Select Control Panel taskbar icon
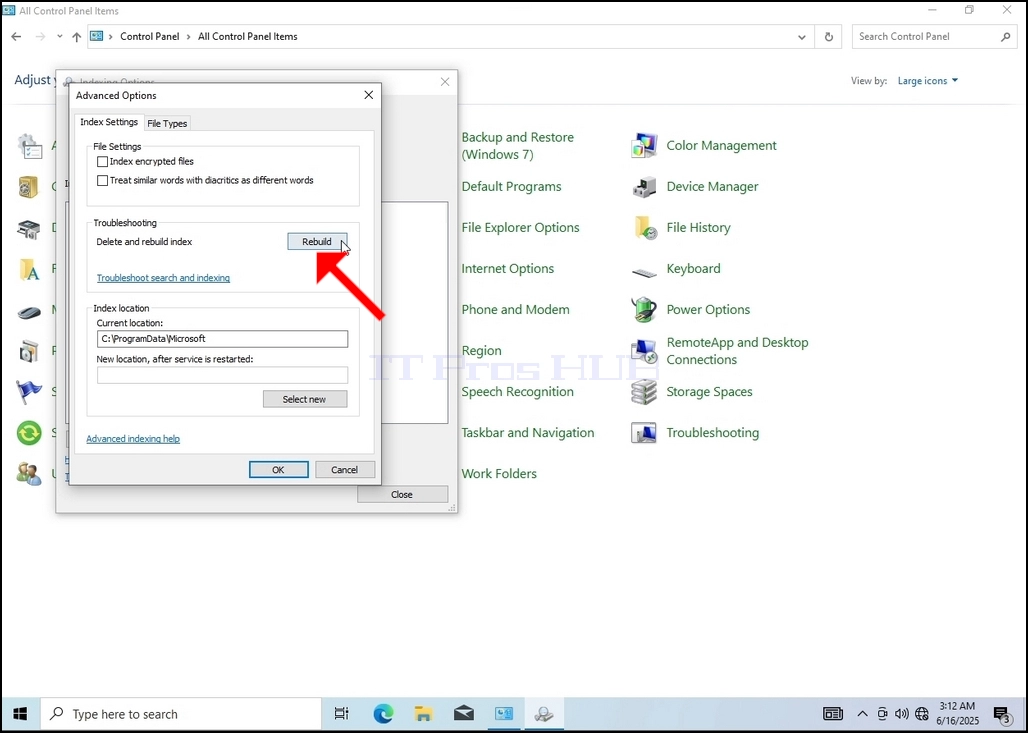 coord(504,714)
